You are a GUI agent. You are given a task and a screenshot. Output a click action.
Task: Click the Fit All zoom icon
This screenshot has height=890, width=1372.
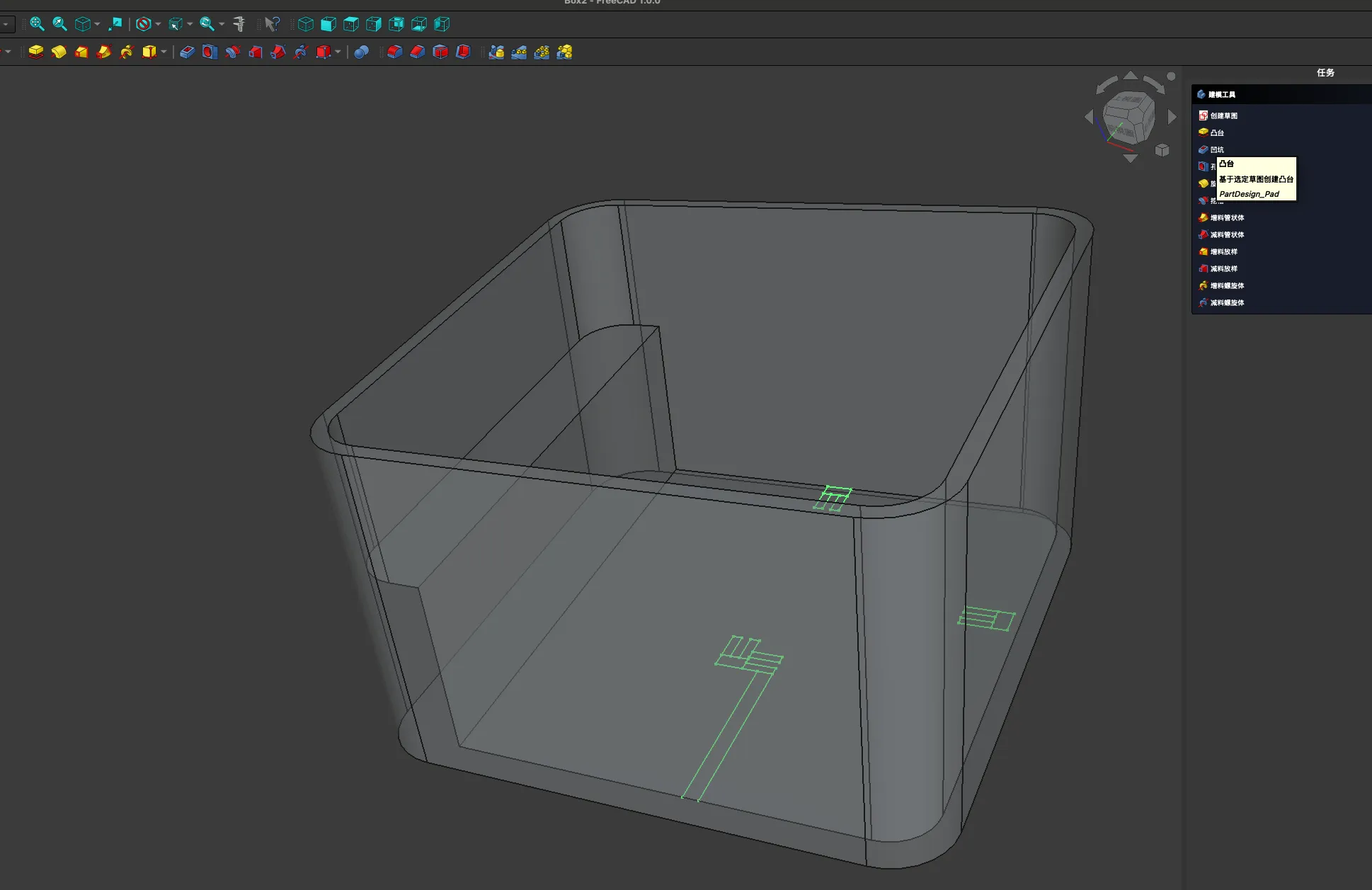37,24
